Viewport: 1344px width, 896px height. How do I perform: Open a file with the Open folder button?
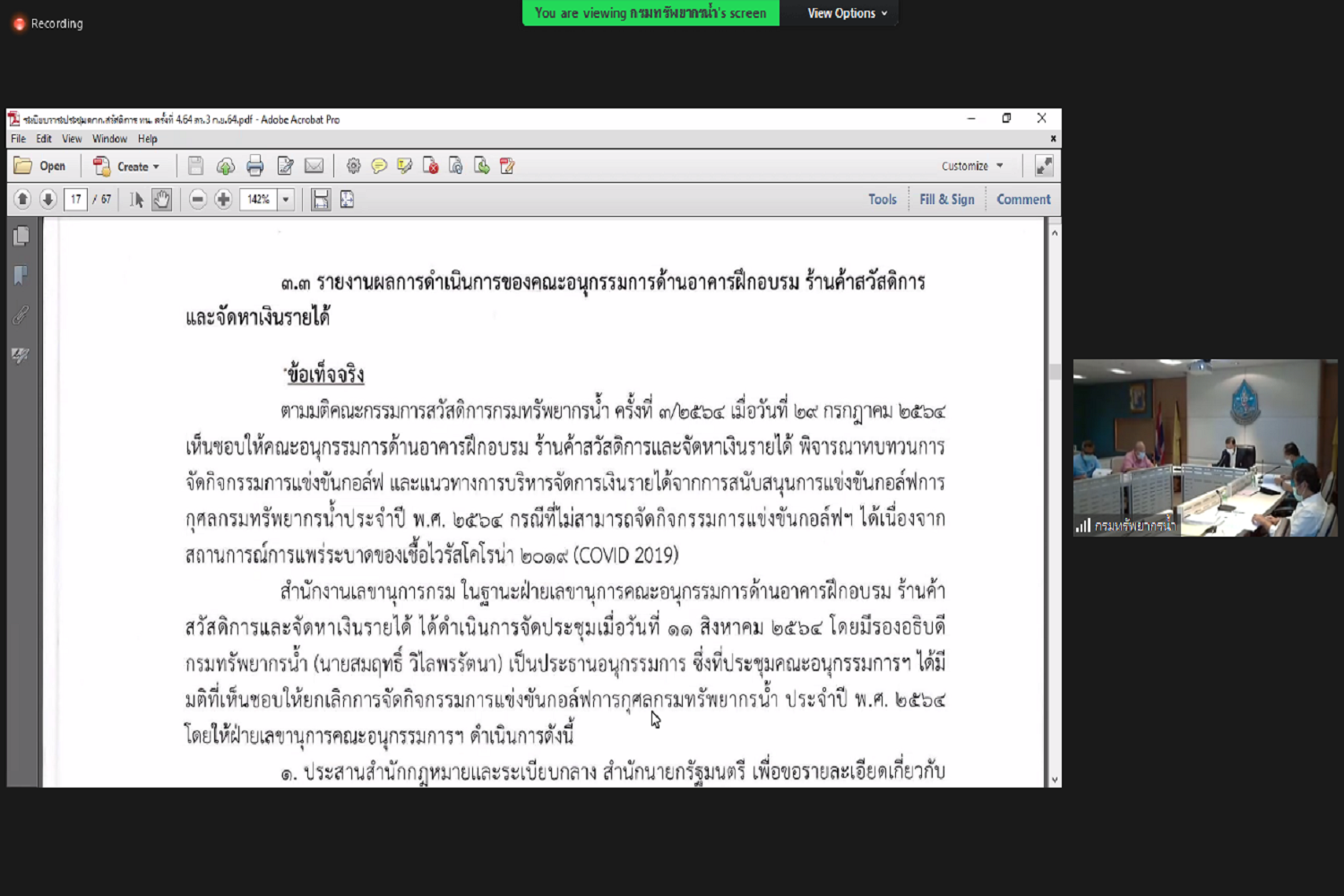(40, 166)
